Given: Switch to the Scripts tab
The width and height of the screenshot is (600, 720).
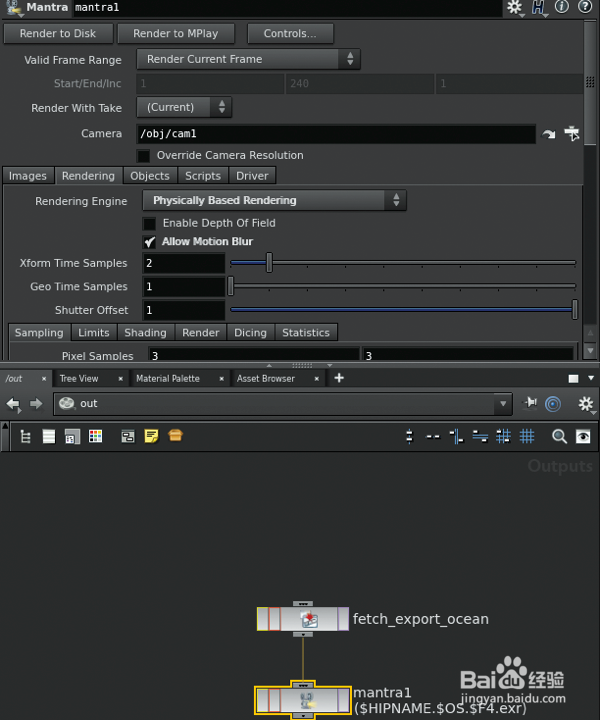Looking at the screenshot, I should point(203,176).
